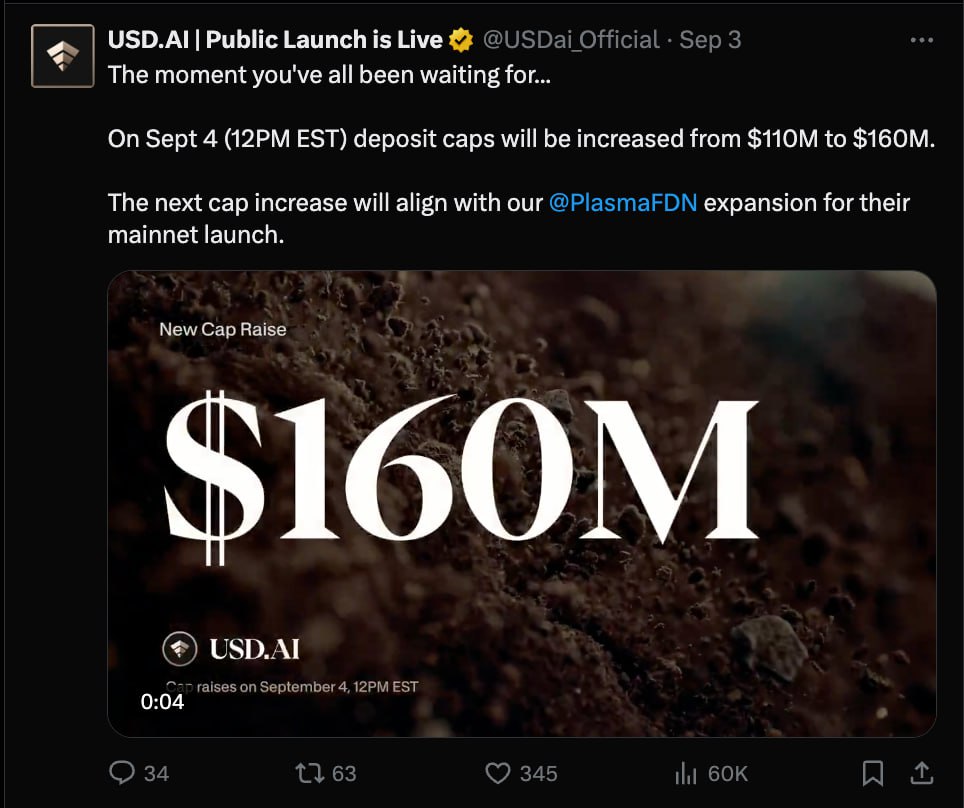Open the @PlasmaFDN mention link
Image resolution: width=964 pixels, height=808 pixels.
coord(623,202)
